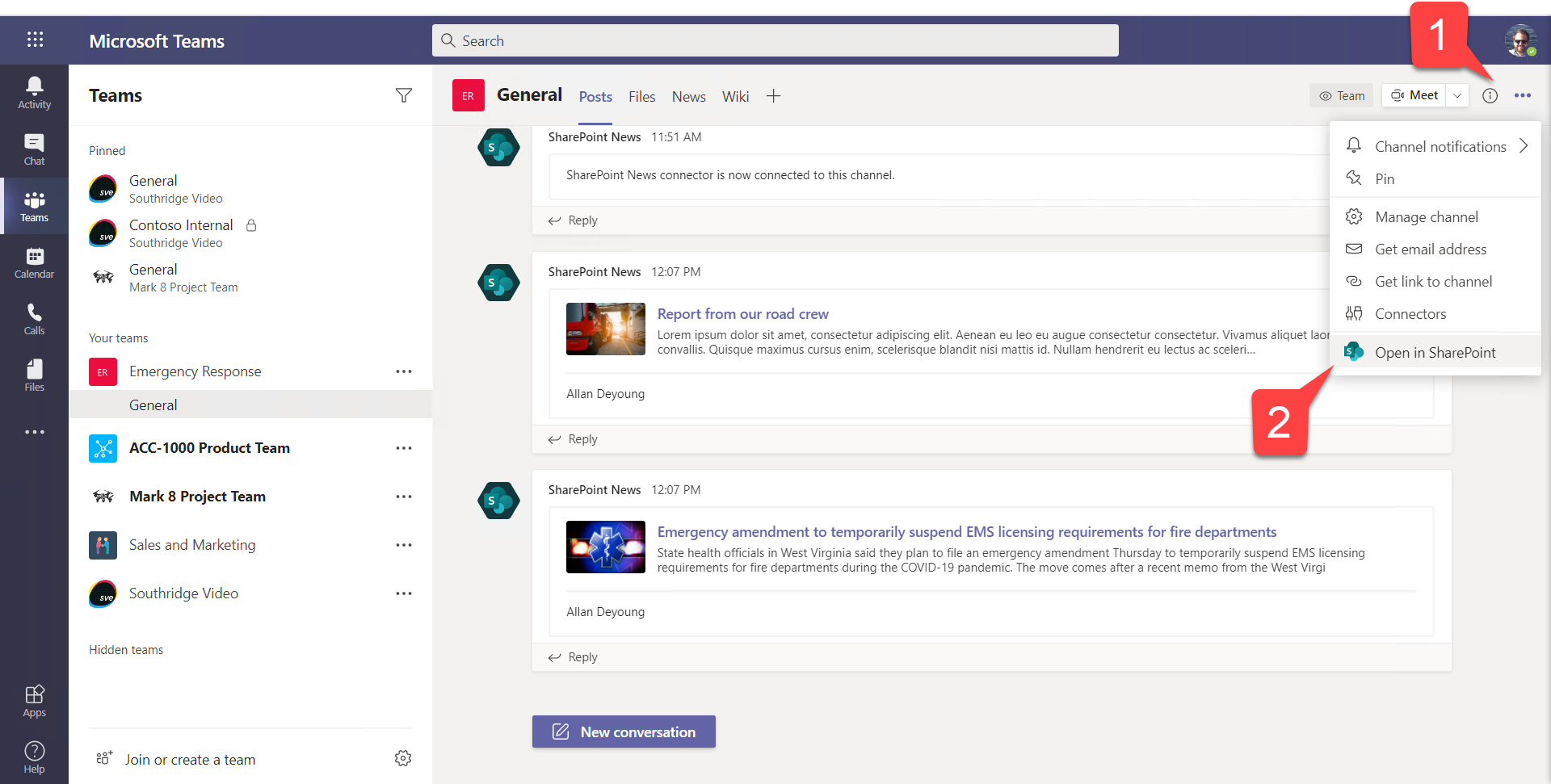
Task: Click in the Search box
Action: coord(775,40)
